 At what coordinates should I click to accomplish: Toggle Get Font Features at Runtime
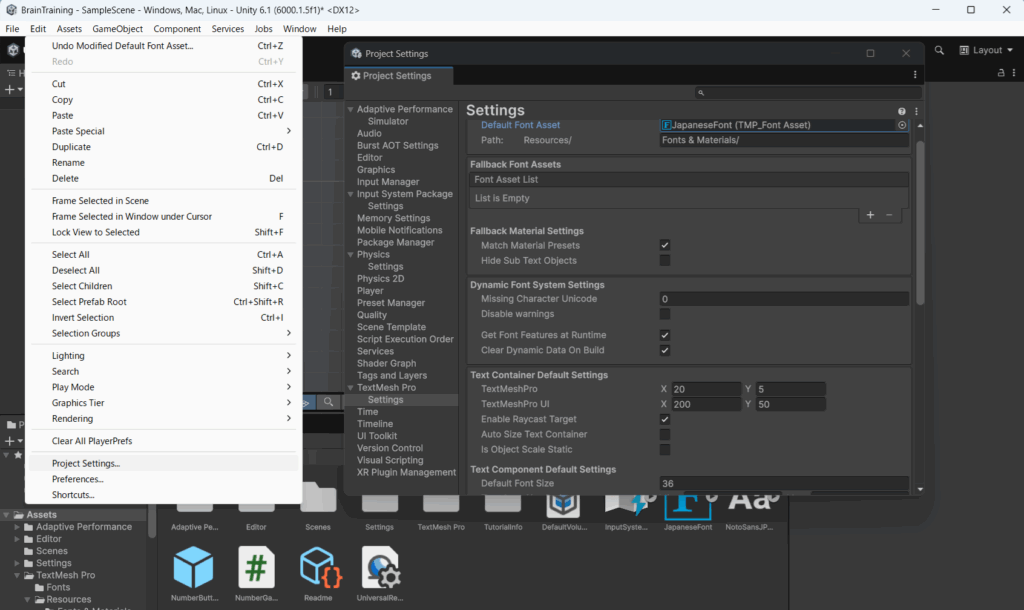[x=665, y=335]
